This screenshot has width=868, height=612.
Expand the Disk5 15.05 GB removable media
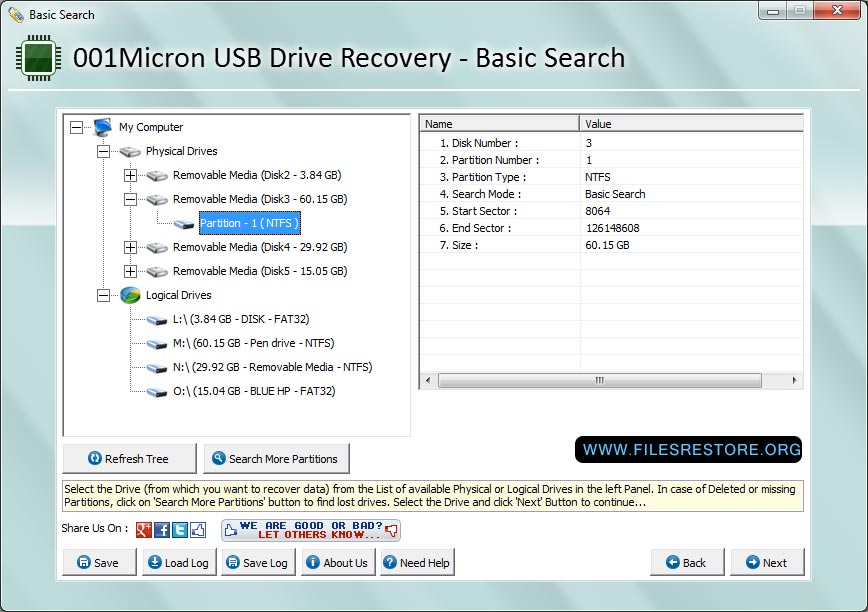130,271
